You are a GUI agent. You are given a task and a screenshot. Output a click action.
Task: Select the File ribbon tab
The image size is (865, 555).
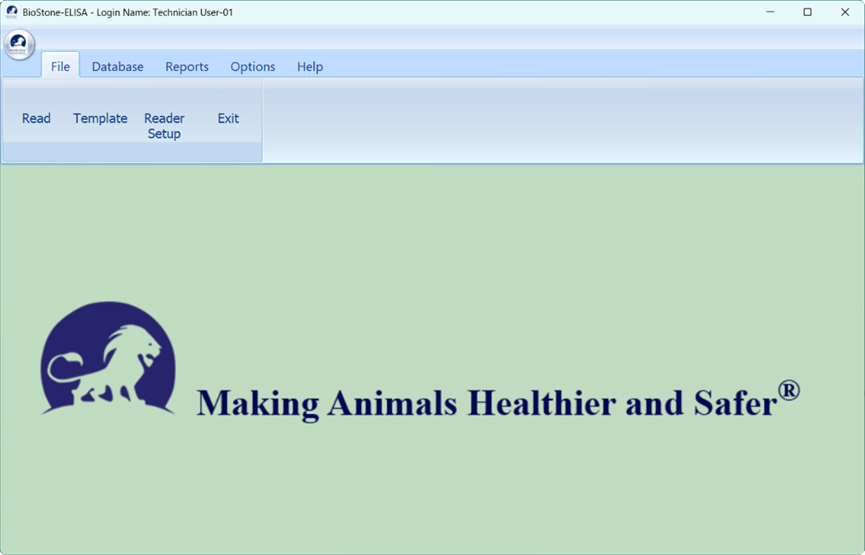click(60, 66)
